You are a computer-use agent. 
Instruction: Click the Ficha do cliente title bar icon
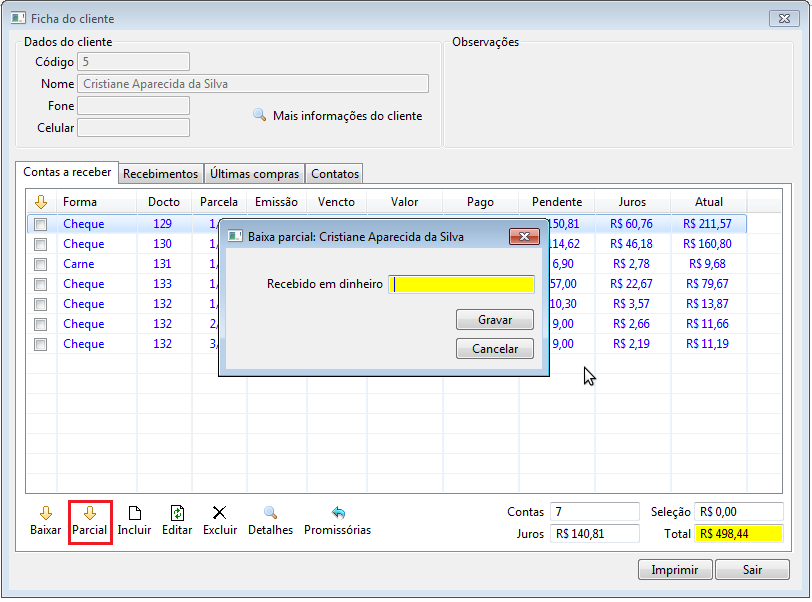pyautogui.click(x=18, y=19)
